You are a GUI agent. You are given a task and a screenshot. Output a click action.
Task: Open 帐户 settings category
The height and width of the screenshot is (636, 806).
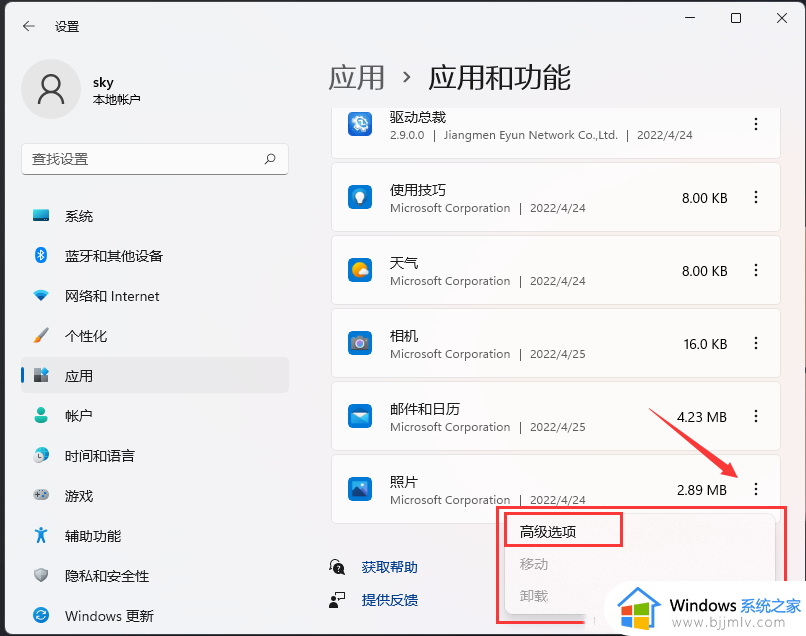(155, 415)
